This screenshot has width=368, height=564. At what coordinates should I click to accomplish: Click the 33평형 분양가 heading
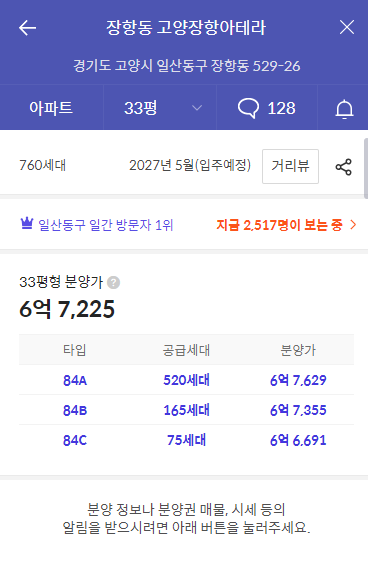(61, 282)
